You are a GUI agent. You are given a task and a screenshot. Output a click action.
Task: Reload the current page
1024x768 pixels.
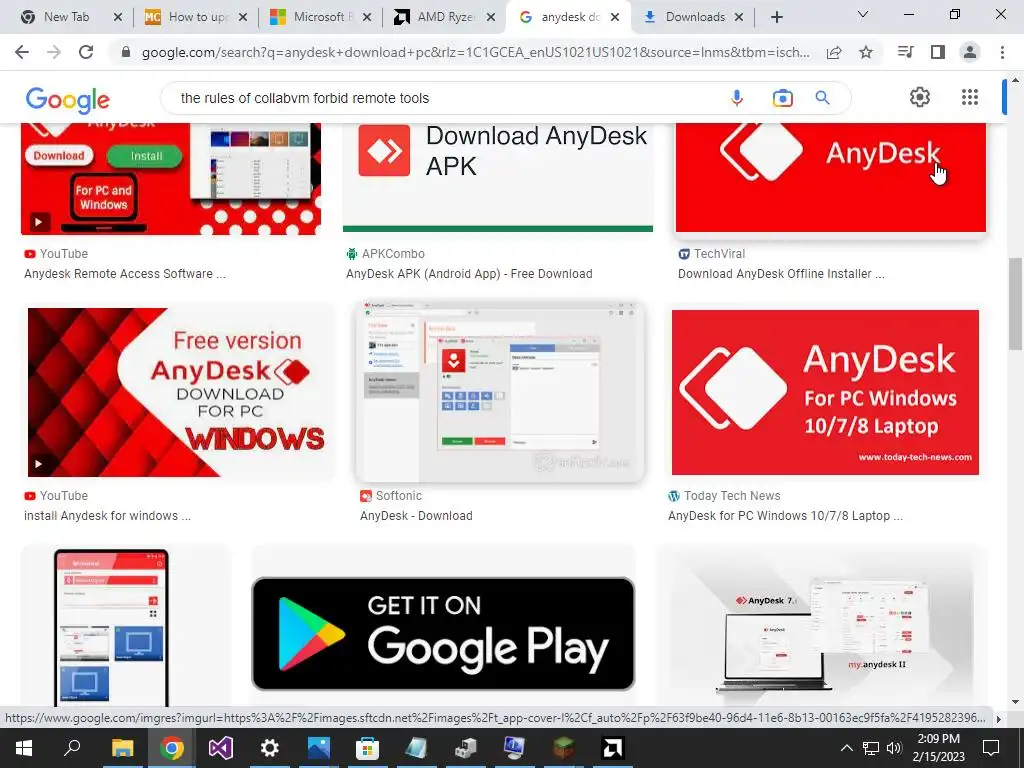(x=86, y=52)
